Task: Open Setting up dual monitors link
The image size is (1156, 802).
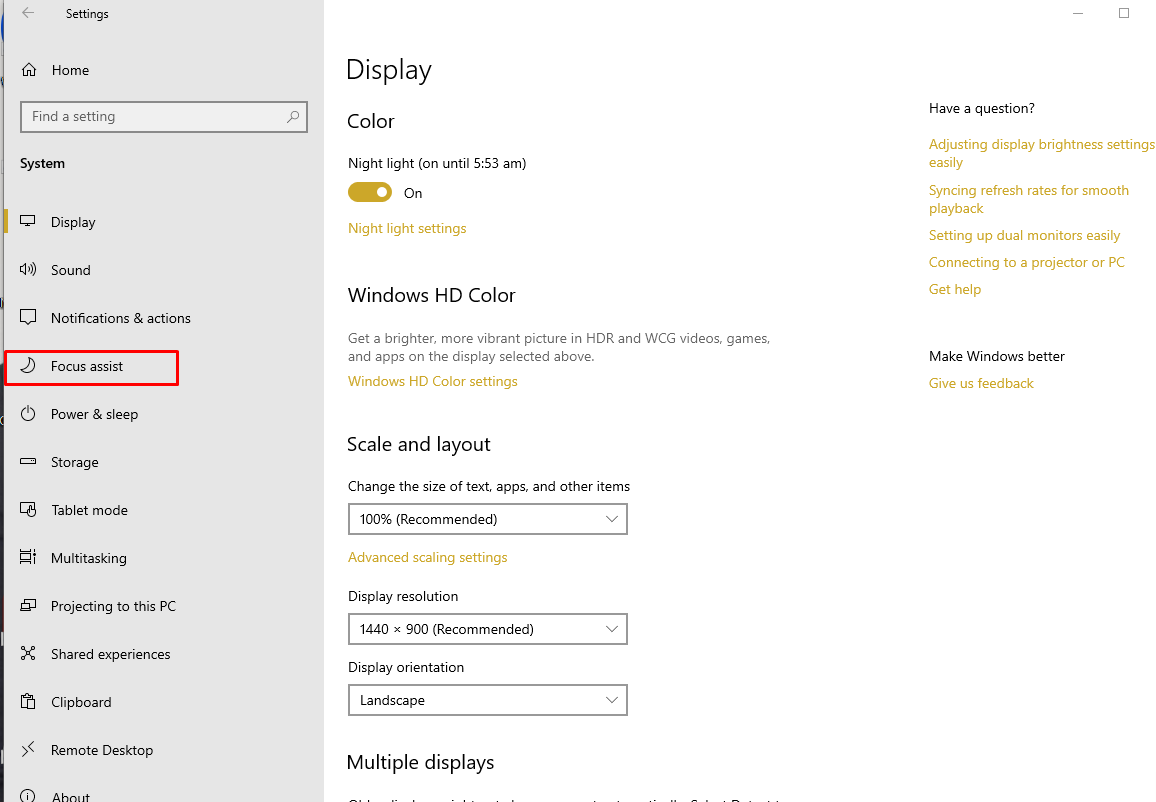Action: click(x=1024, y=235)
